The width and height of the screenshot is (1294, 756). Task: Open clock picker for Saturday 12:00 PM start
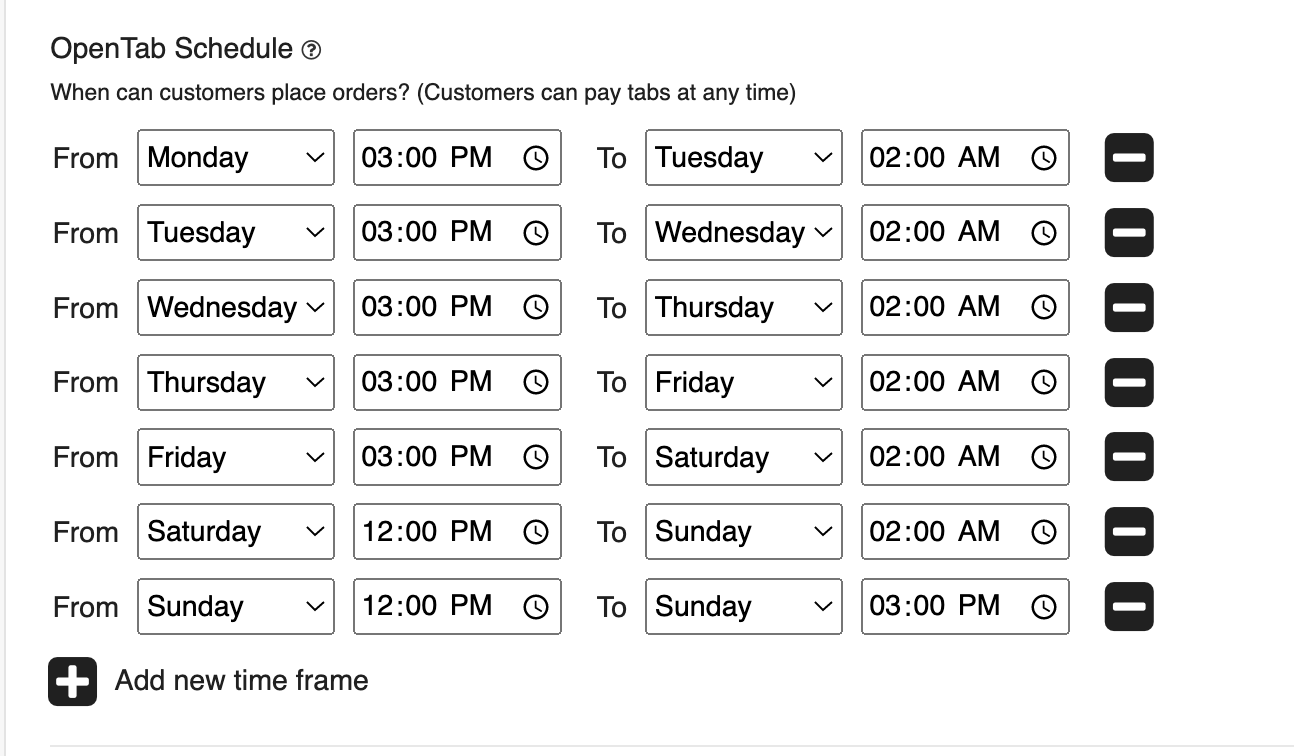click(536, 532)
